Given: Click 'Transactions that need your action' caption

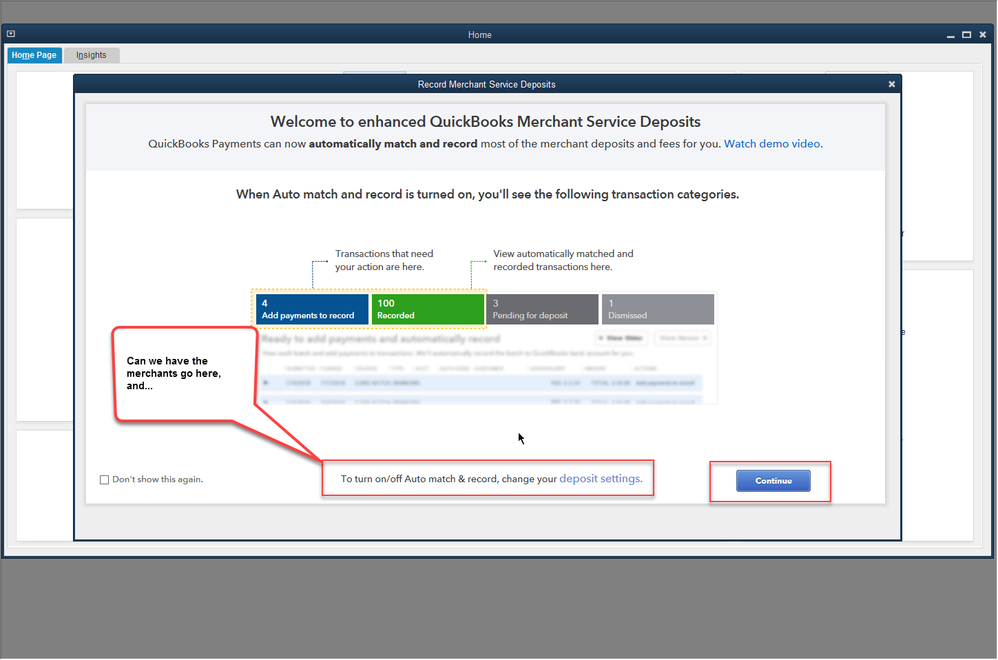Looking at the screenshot, I should click(384, 260).
